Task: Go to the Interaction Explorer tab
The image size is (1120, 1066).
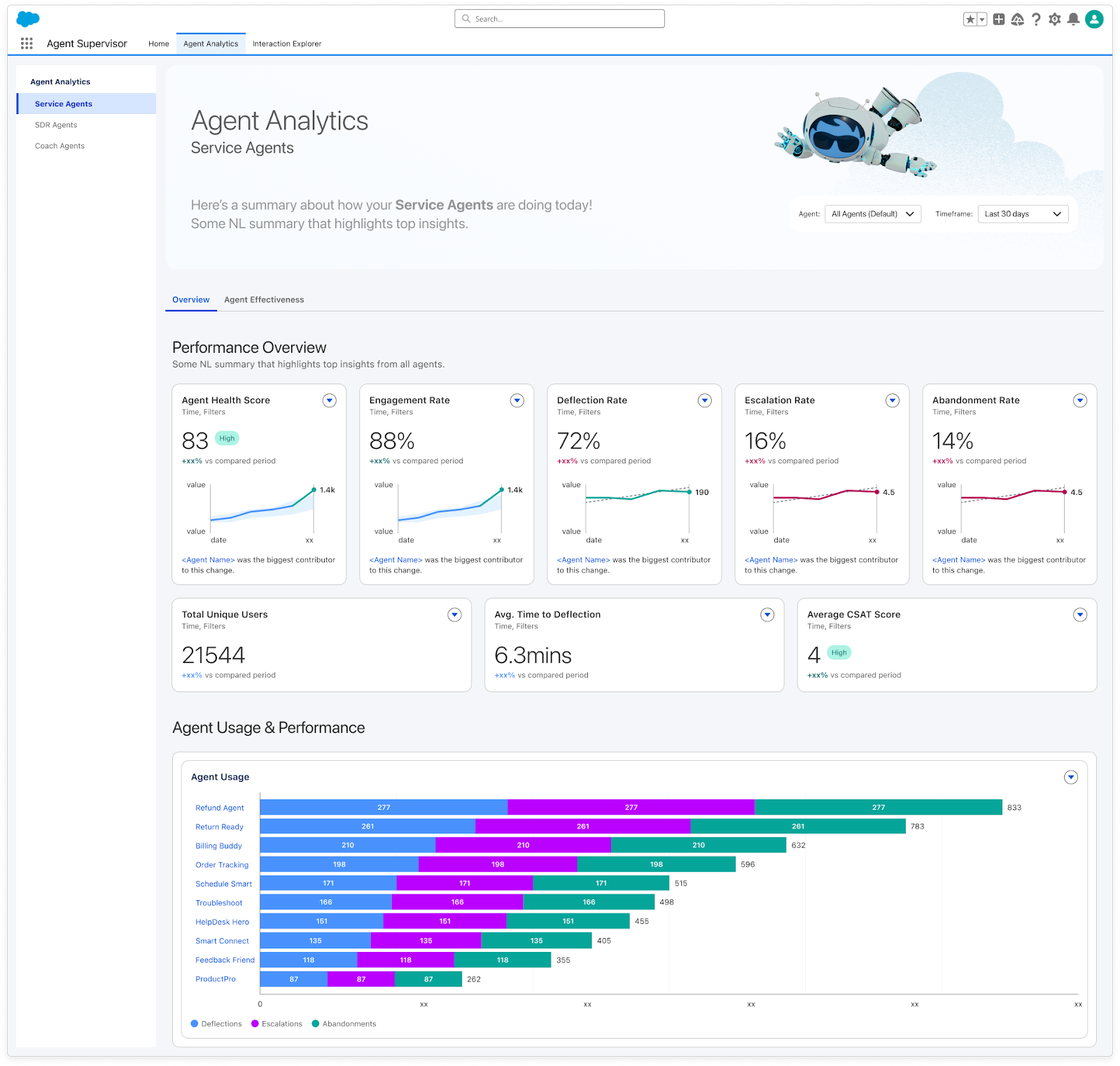Action: (x=287, y=43)
